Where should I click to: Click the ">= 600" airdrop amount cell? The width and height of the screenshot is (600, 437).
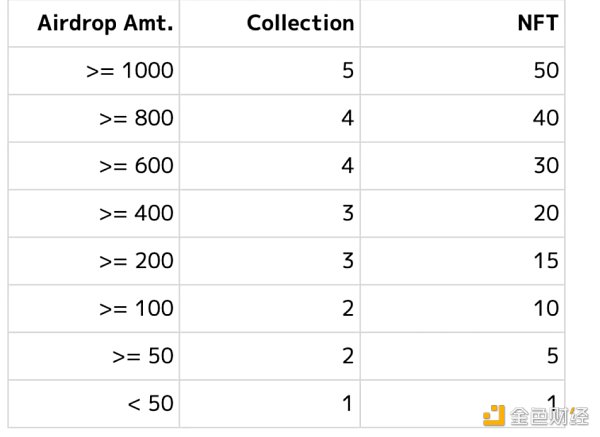(x=137, y=166)
